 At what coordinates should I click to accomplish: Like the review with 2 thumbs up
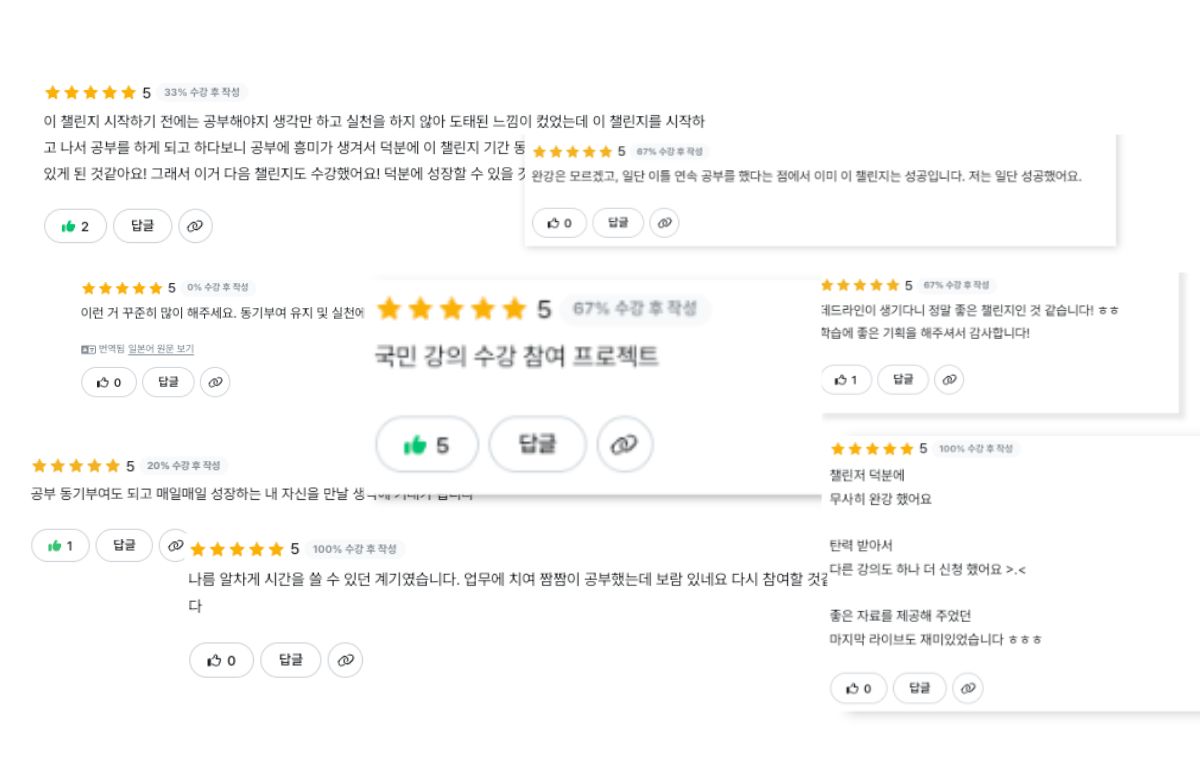(x=74, y=226)
